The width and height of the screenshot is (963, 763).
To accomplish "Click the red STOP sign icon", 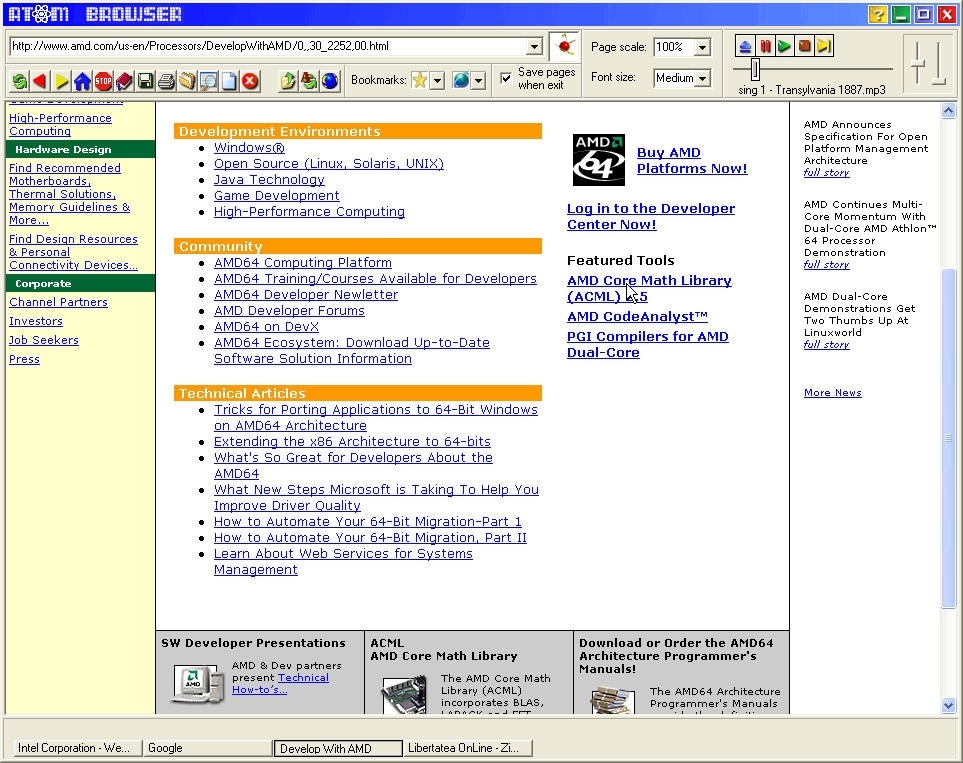I will tap(103, 81).
